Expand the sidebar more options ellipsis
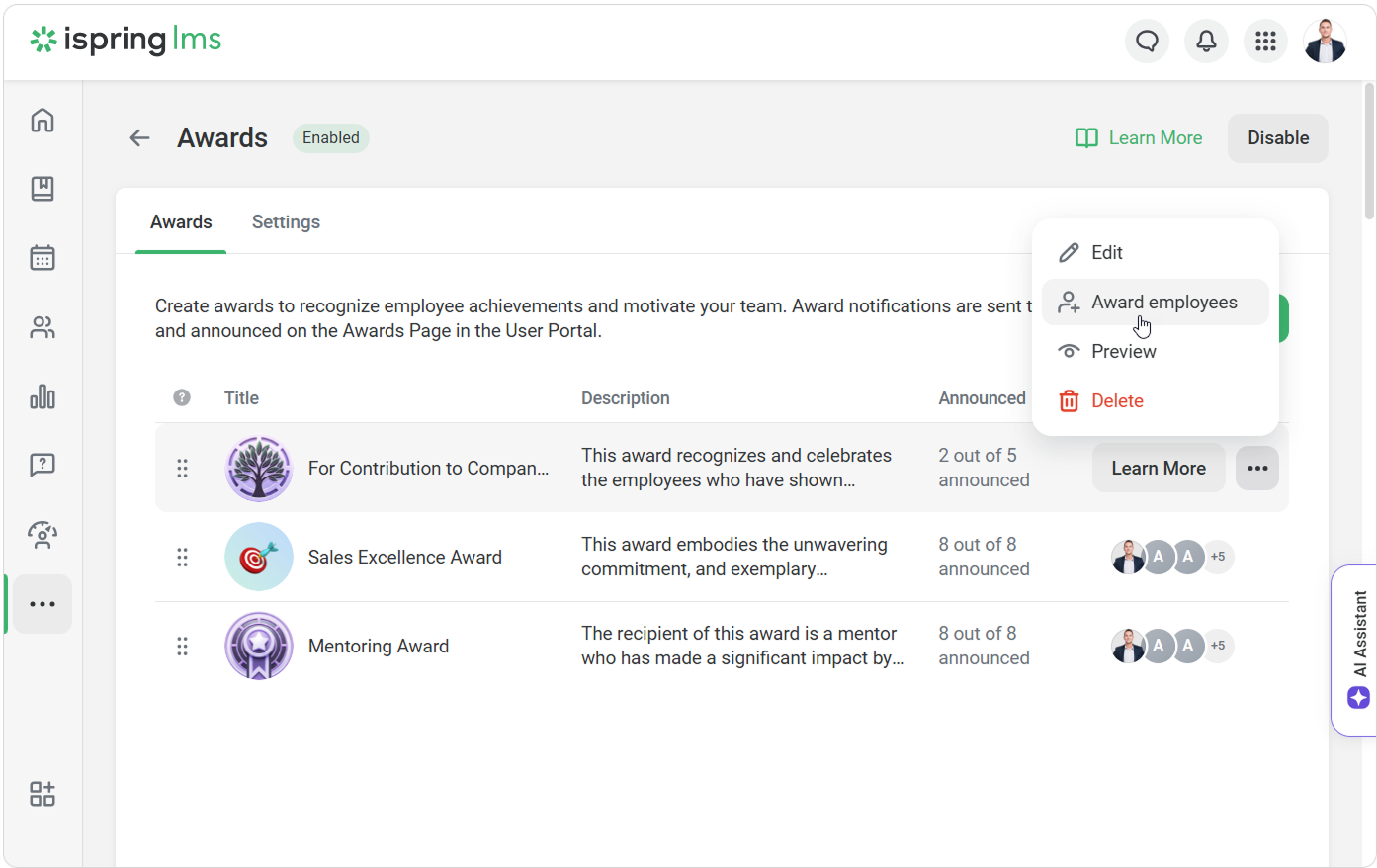The height and width of the screenshot is (868, 1377). [43, 604]
